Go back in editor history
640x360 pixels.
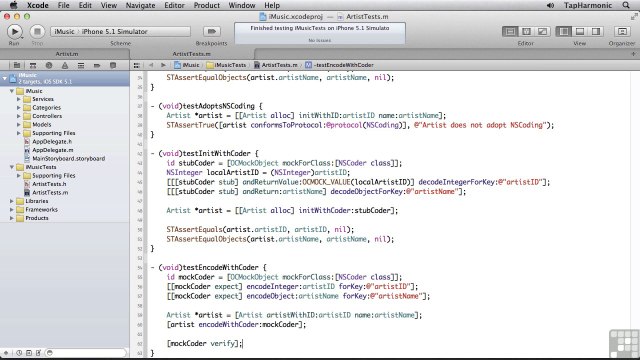[x=151, y=65]
